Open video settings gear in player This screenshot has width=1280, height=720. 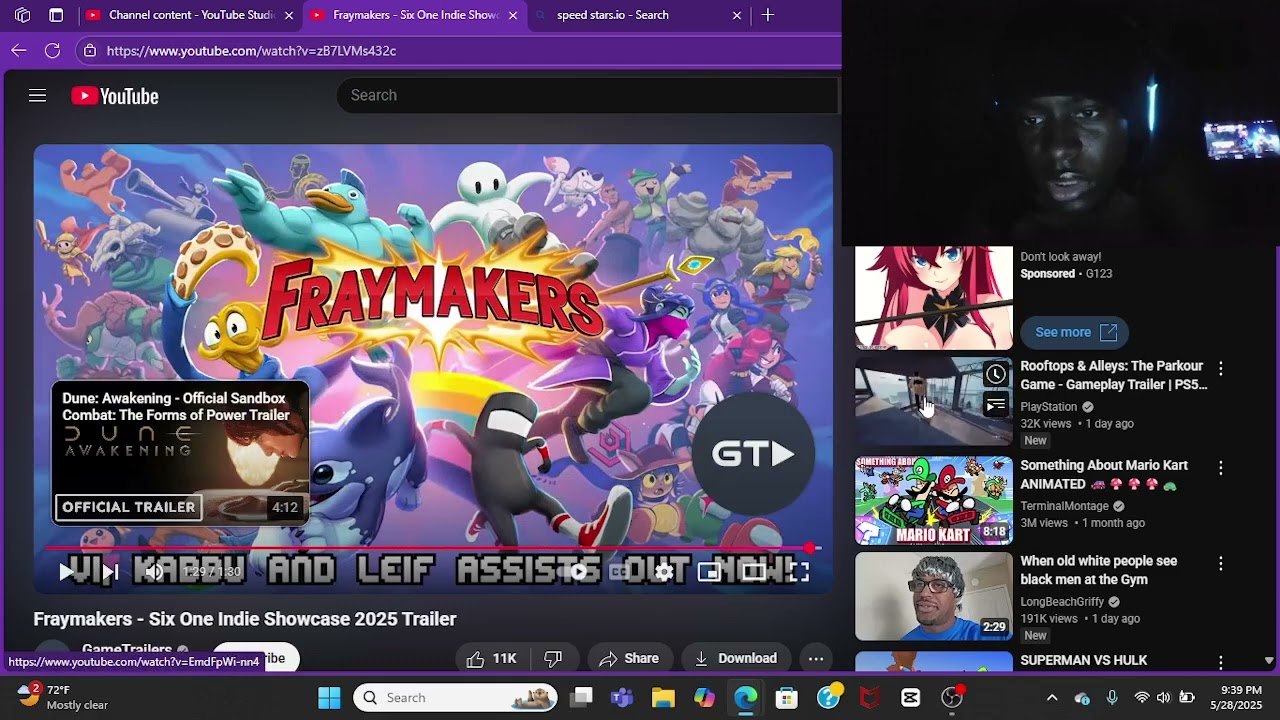coord(664,572)
